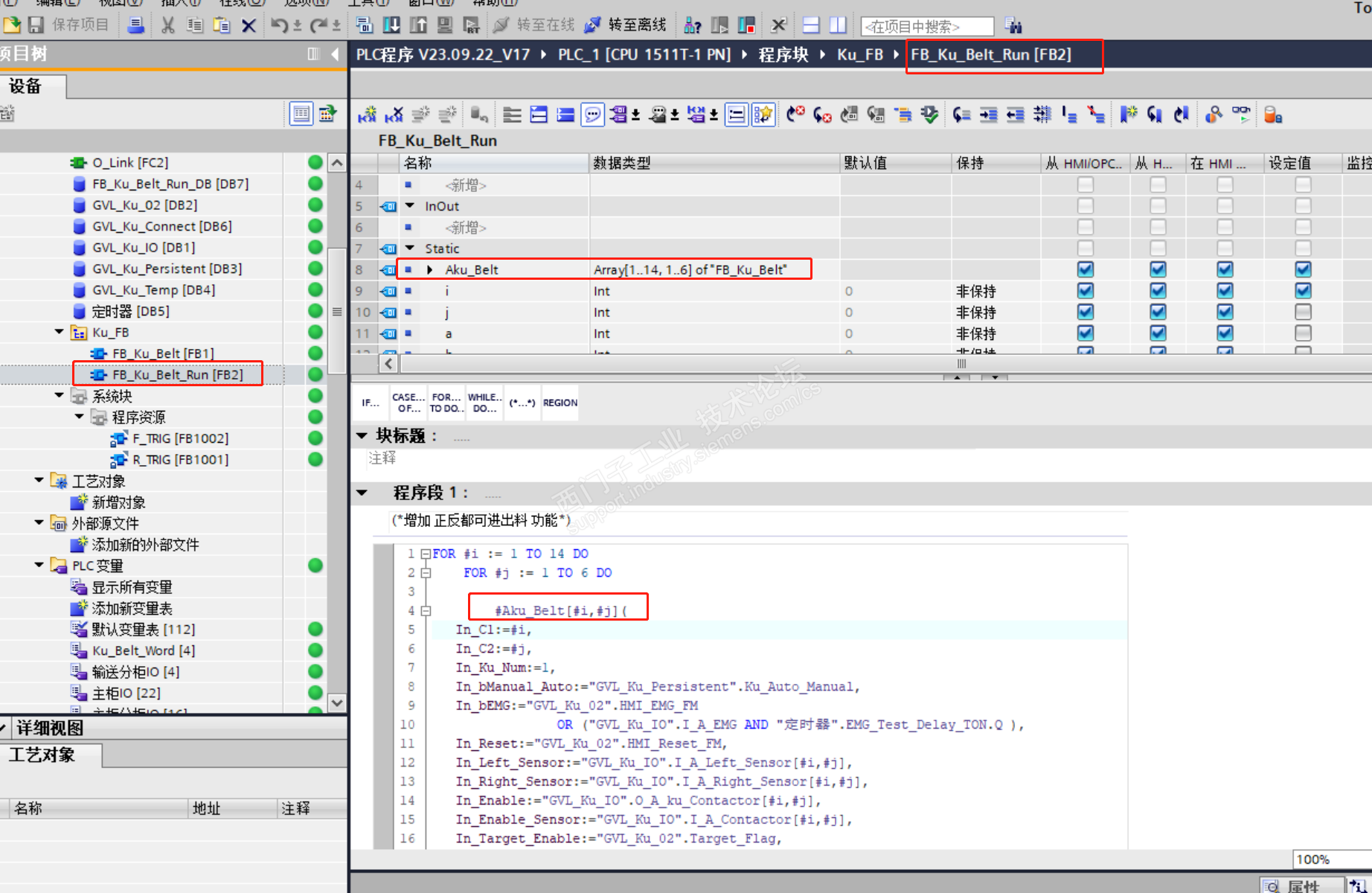Toggle visible-in-HMI checkbox for Aku_Belt
The width and height of the screenshot is (1372, 893).
pos(1225,269)
